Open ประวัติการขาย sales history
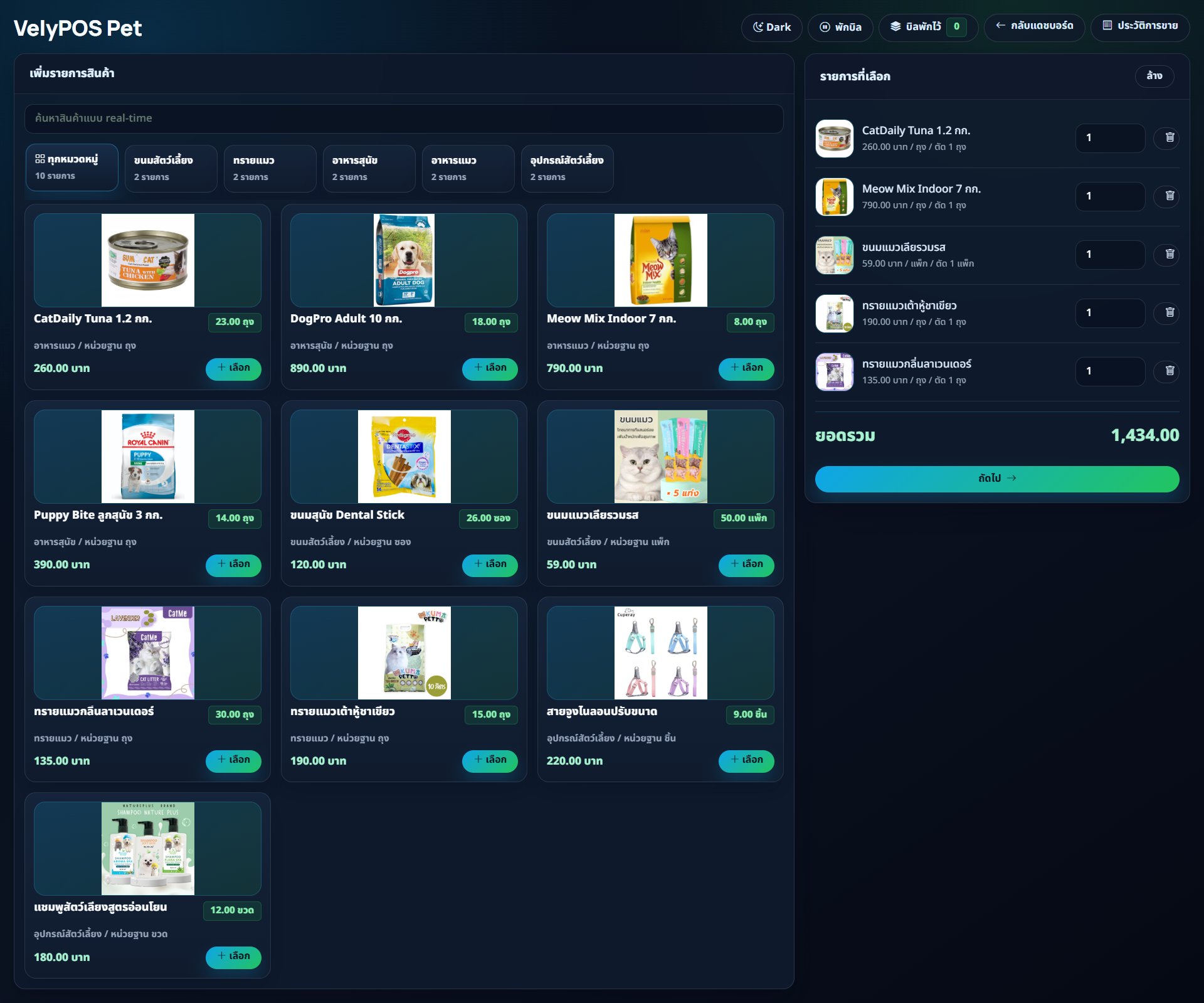Viewport: 1204px width, 1003px height. point(1140,28)
